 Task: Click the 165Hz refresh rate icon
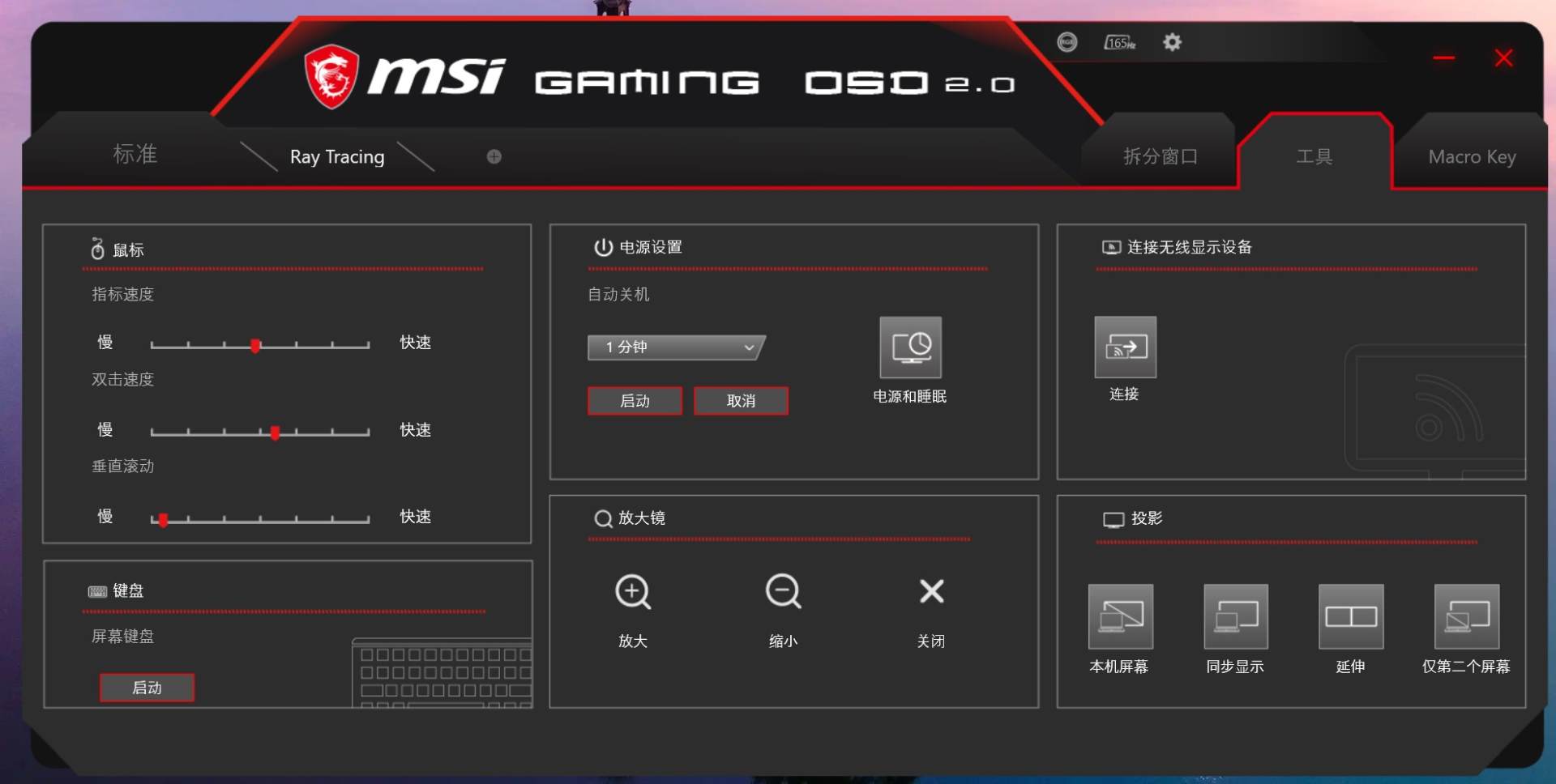pyautogui.click(x=1120, y=42)
